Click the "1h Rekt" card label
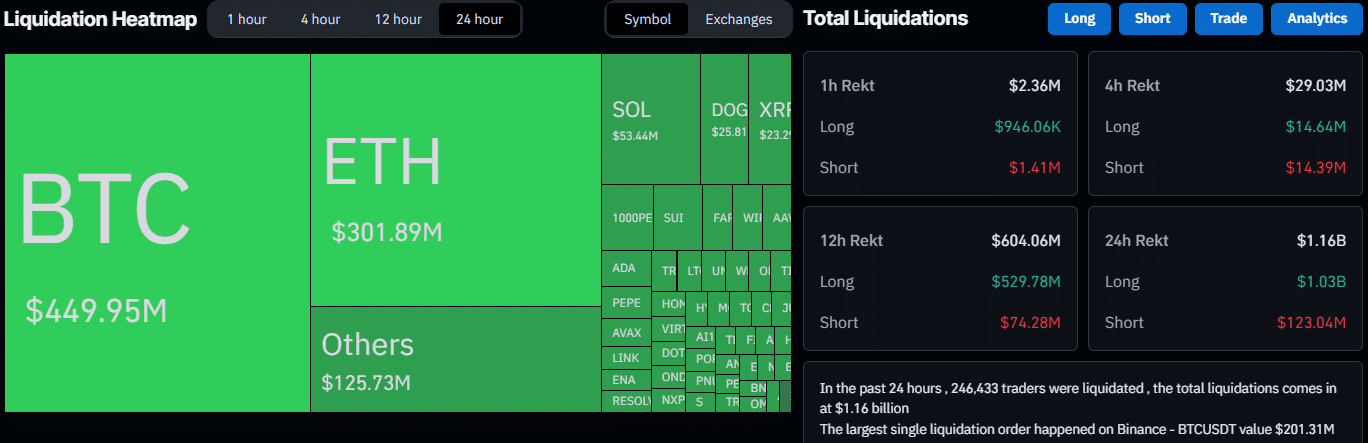The width and height of the screenshot is (1368, 443). pyautogui.click(x=847, y=86)
